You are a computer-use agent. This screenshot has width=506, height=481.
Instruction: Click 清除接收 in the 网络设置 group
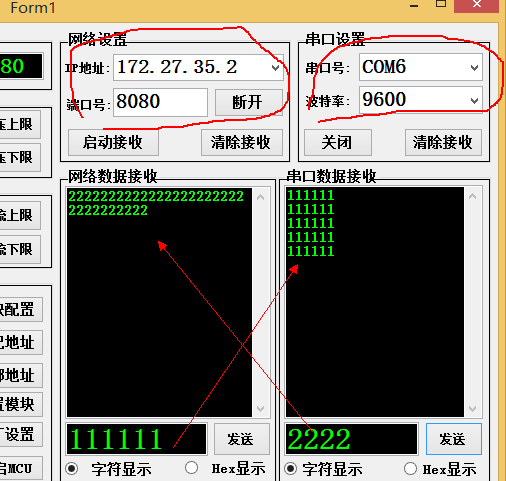coord(241,143)
